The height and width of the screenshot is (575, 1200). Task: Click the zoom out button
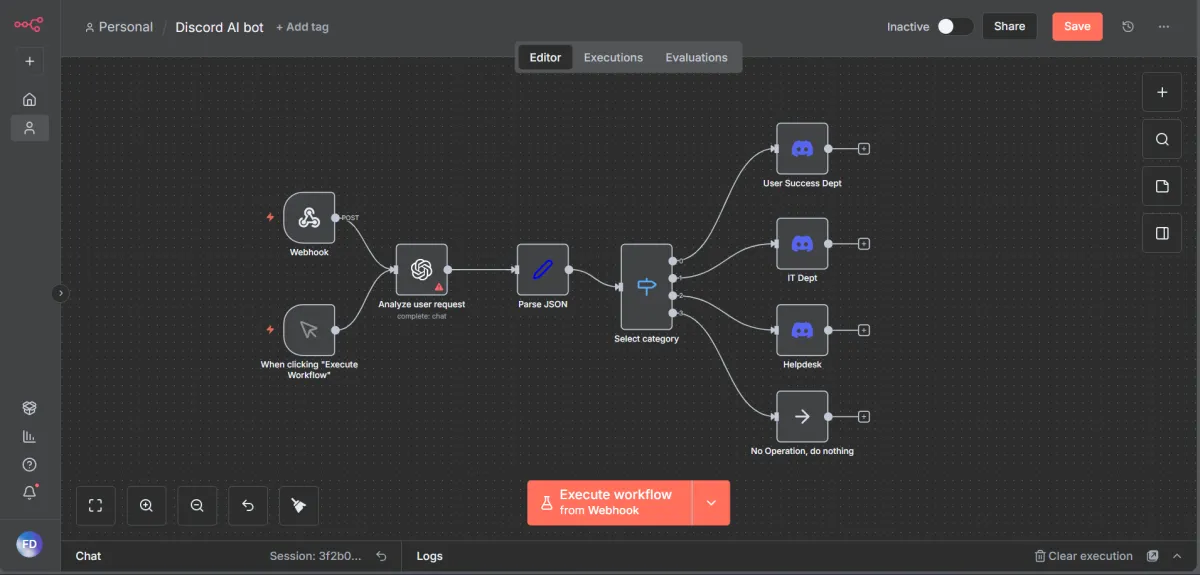tap(197, 506)
